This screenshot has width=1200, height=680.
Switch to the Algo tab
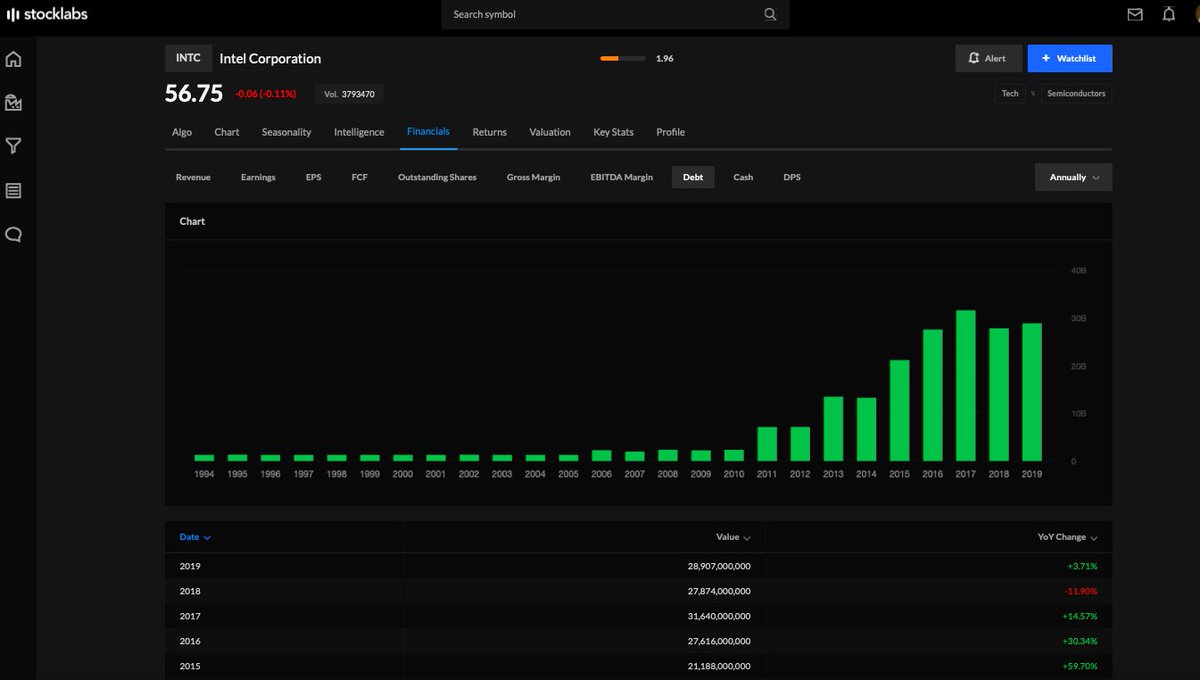click(182, 132)
